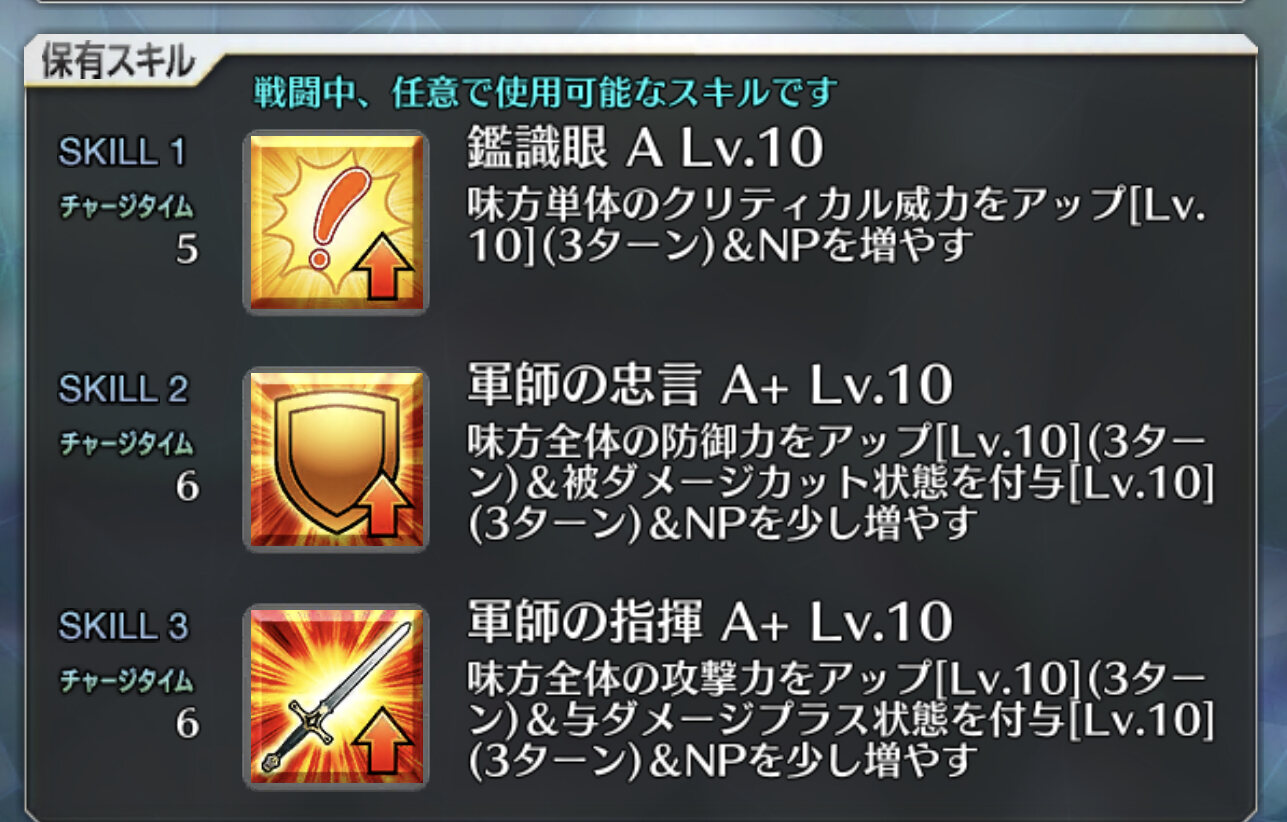This screenshot has height=822, width=1287.
Task: Click SKILL 2 charge time value 6
Action: pyautogui.click(x=187, y=487)
